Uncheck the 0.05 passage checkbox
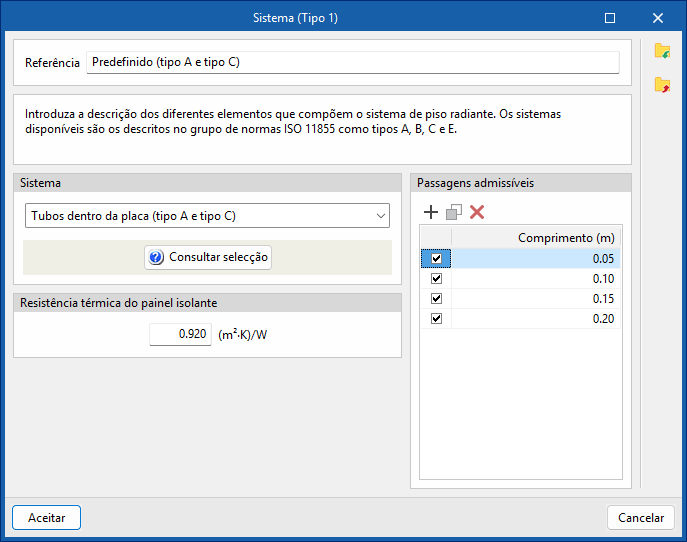Viewport: 687px width, 542px height. tap(436, 259)
